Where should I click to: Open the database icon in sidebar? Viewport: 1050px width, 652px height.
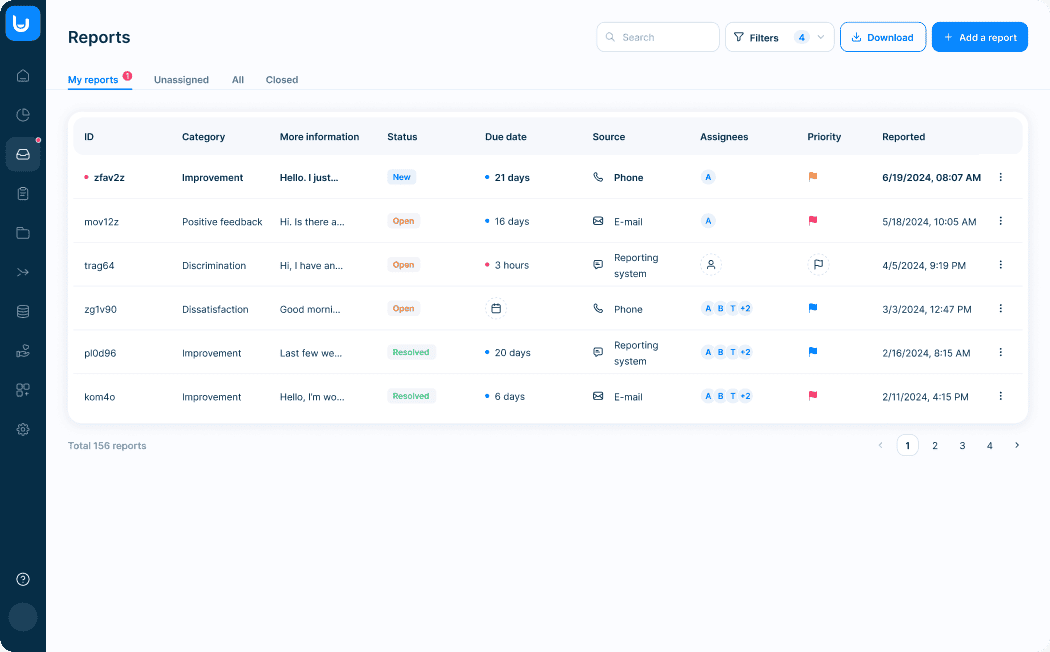tap(23, 312)
